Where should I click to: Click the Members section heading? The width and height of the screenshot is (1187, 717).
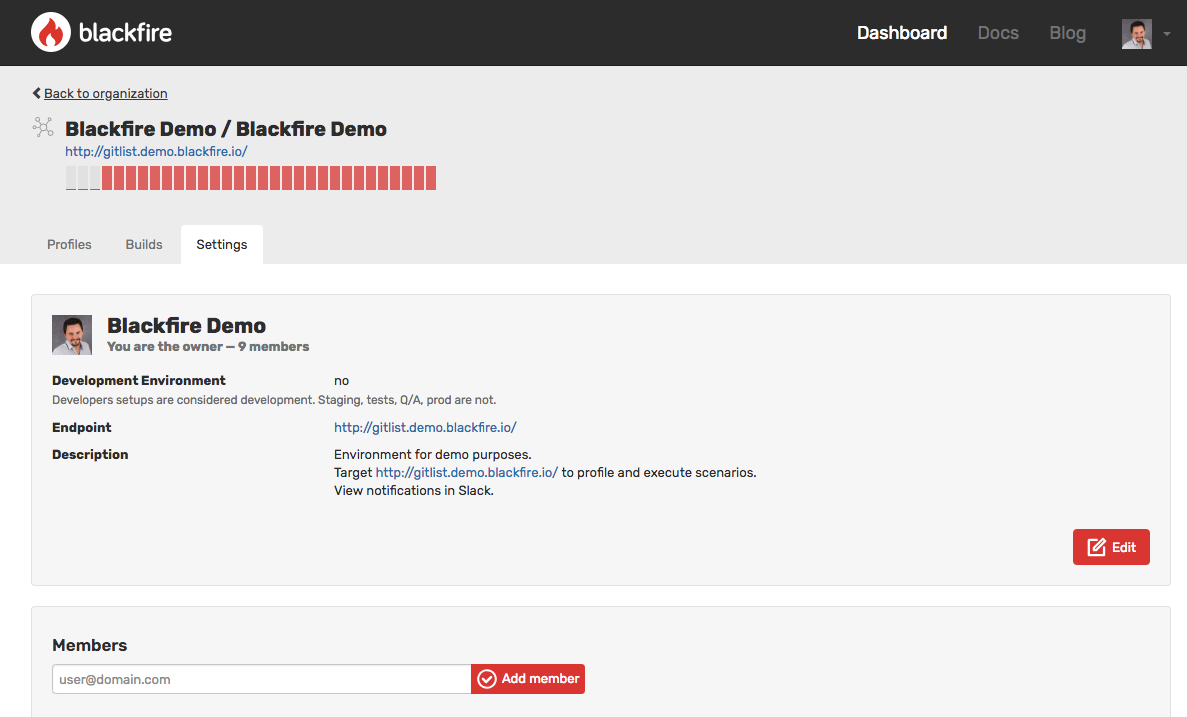tap(89, 645)
